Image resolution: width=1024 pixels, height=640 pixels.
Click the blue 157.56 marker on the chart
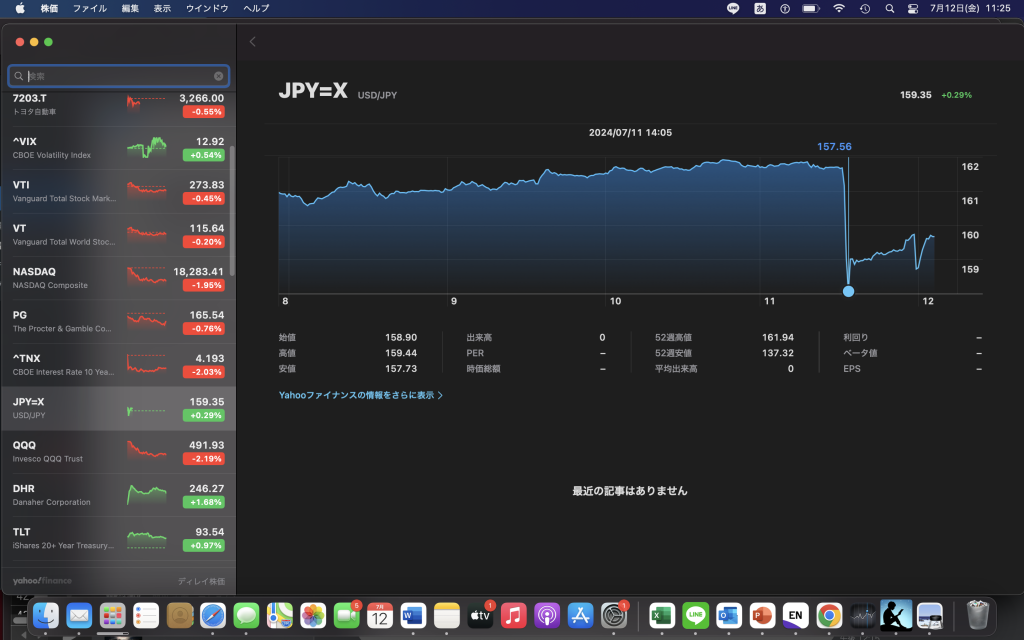[849, 291]
